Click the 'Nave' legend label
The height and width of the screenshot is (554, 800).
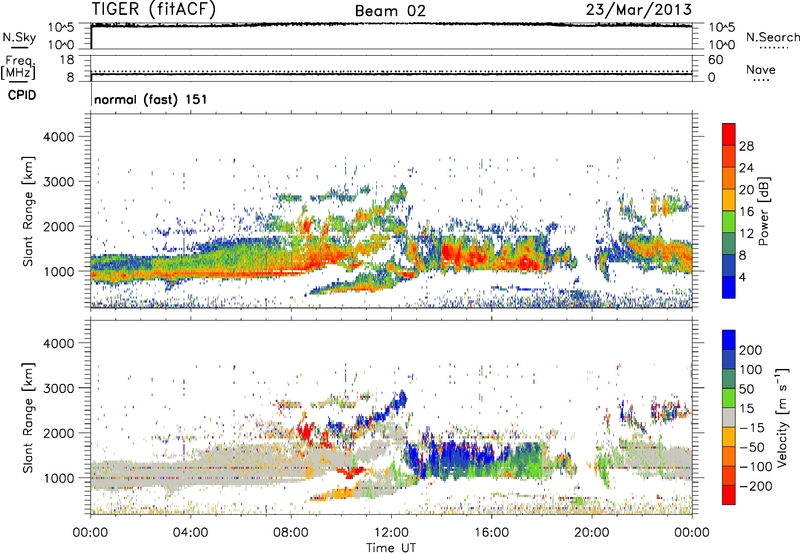[x=761, y=69]
